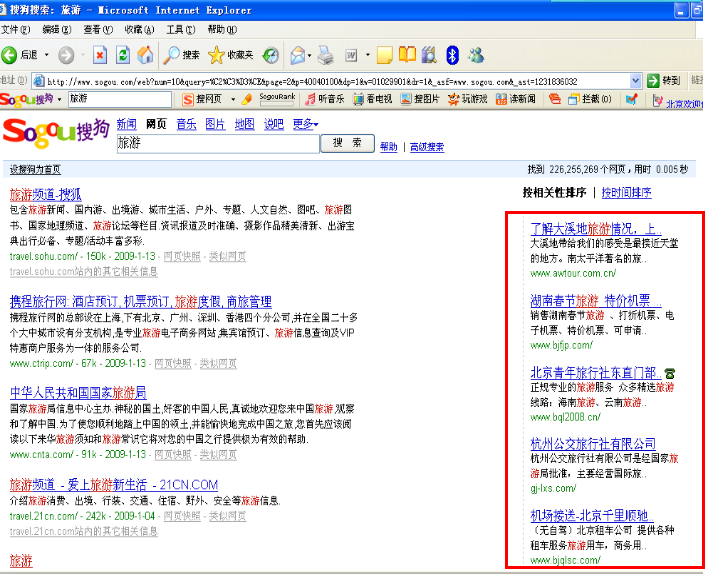Open Favorites star button
The height and width of the screenshot is (575, 705).
pos(231,55)
